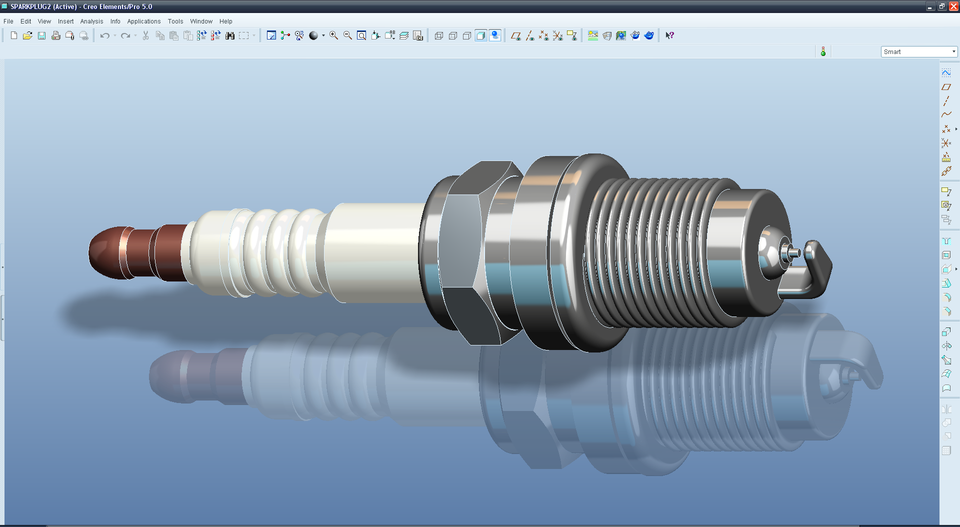
Task: Click the SPARKPLUG2 (Active) title text
Action: (43, 7)
